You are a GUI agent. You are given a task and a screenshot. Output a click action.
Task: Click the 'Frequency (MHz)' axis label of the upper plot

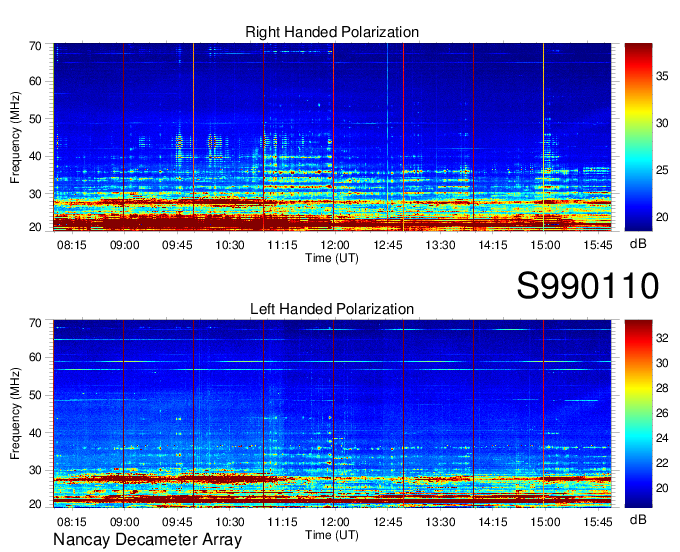point(15,137)
